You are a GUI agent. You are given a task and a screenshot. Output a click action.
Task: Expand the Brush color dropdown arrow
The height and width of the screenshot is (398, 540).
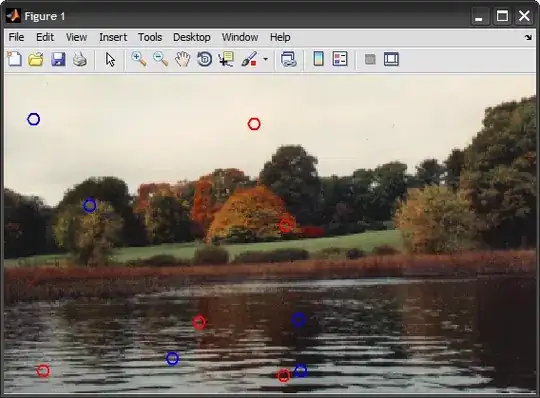click(x=266, y=59)
